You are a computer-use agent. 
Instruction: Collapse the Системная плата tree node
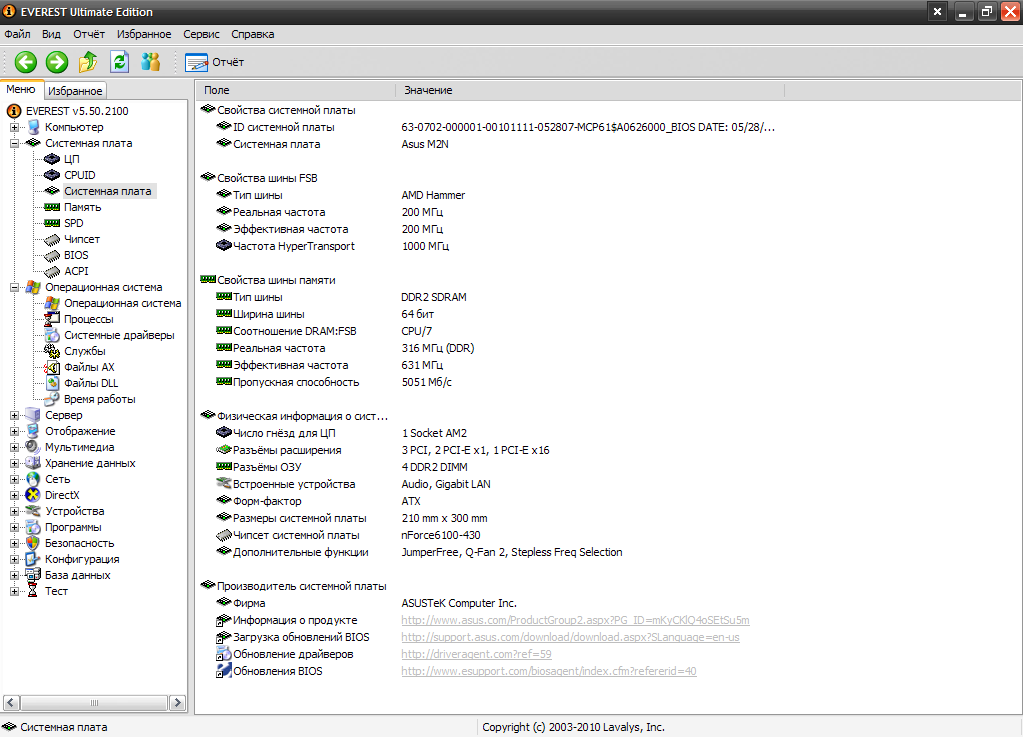(x=15, y=143)
